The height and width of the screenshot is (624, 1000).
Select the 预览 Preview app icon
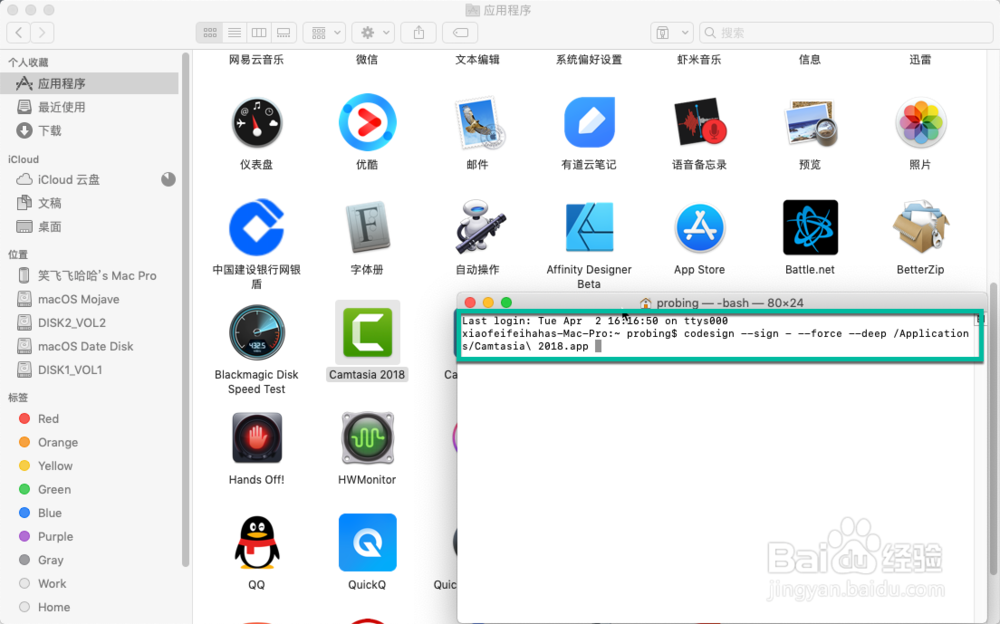(x=810, y=123)
